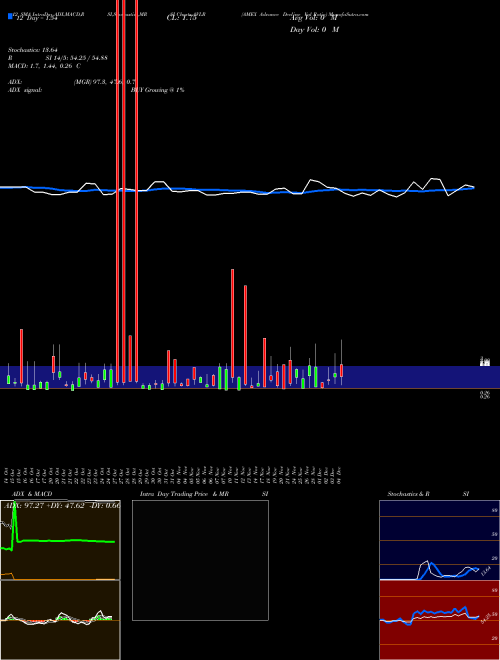This screenshot has width=500, height=660.
Task: Click the 'BUY Growing @ 1%' signal text
Action: point(157,90)
